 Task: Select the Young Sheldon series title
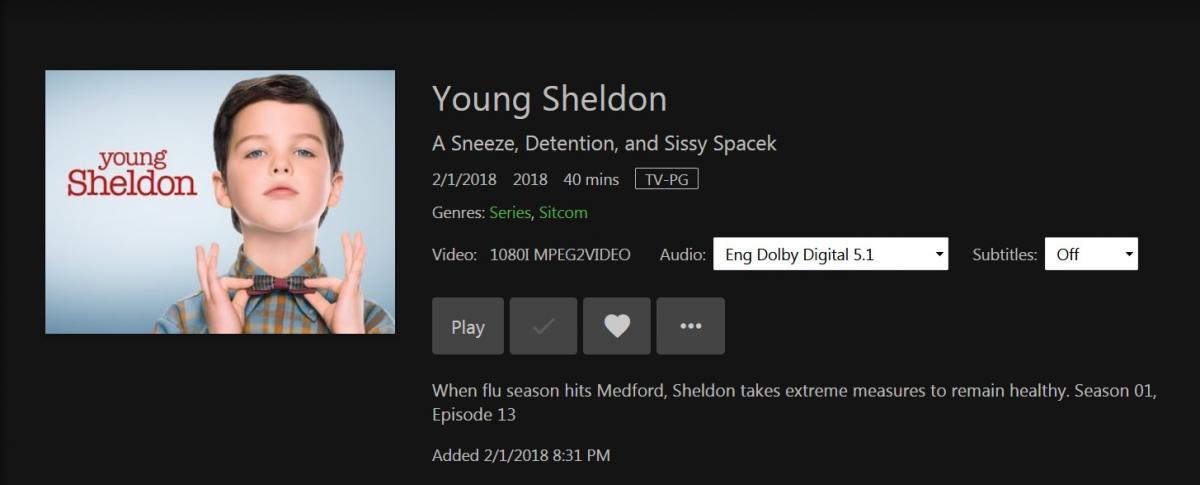click(549, 99)
